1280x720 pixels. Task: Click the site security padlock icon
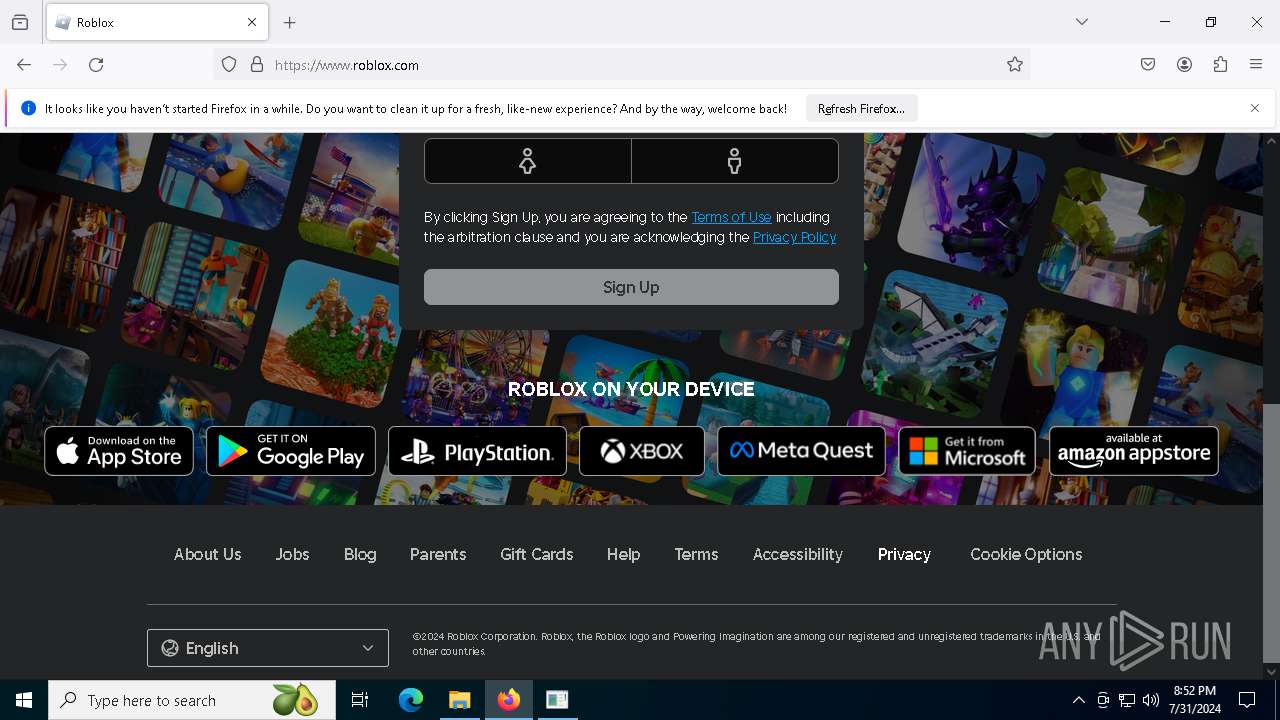(x=257, y=65)
